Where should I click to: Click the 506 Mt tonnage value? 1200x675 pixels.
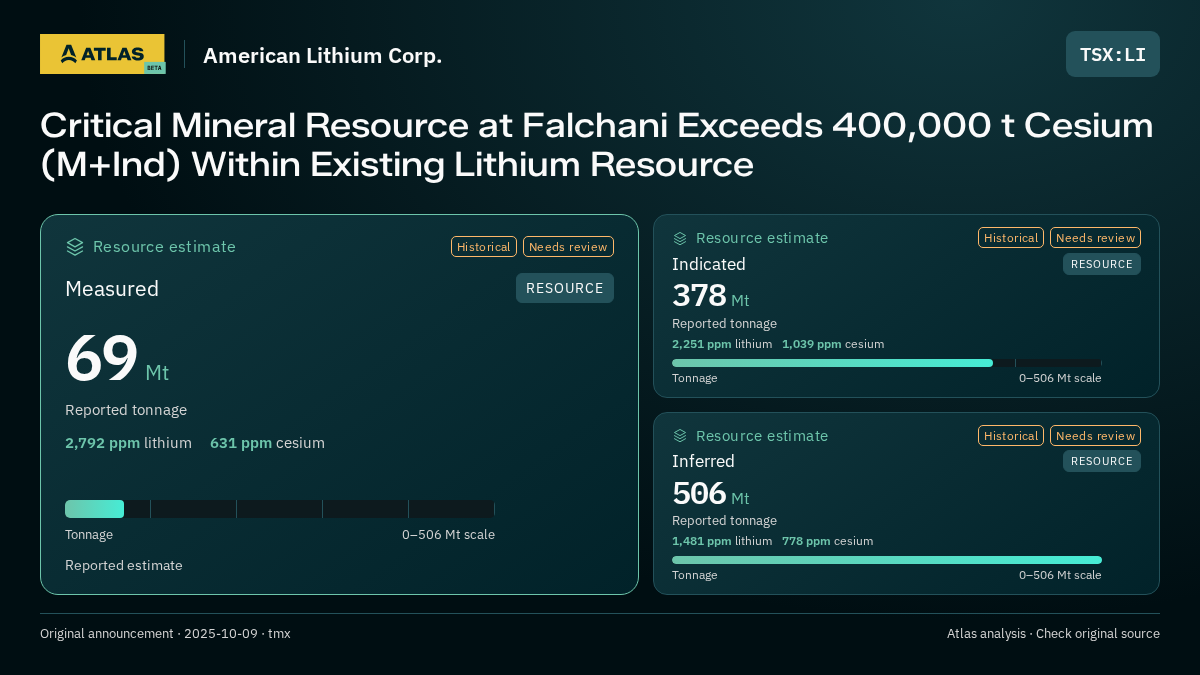point(711,494)
